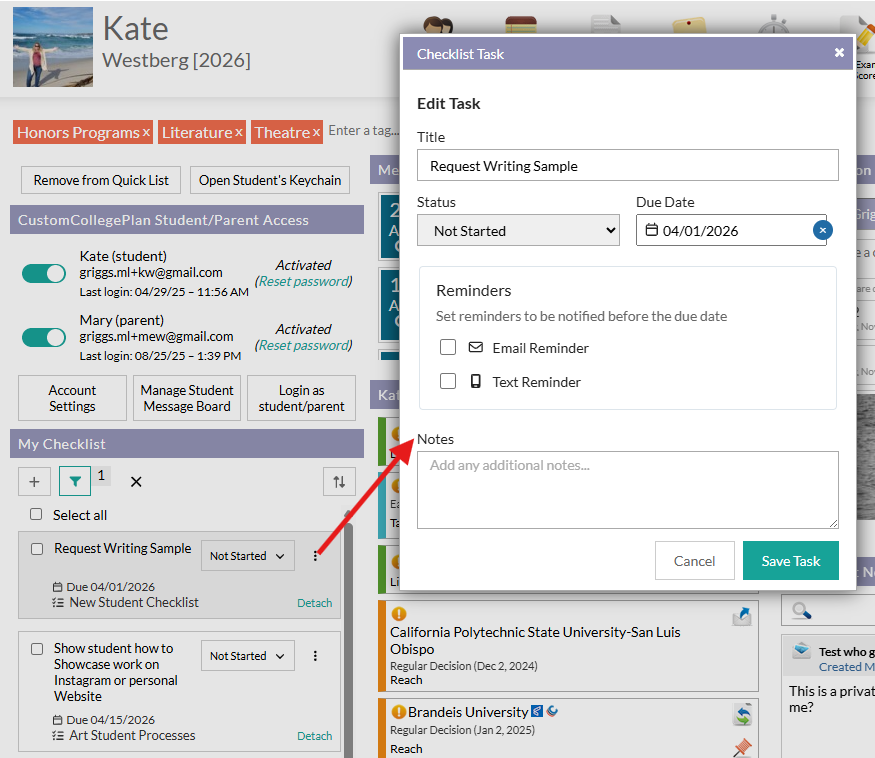Screen dimensions: 875x758
Task: Remove the Honors Programs tag
Action: (x=146, y=133)
